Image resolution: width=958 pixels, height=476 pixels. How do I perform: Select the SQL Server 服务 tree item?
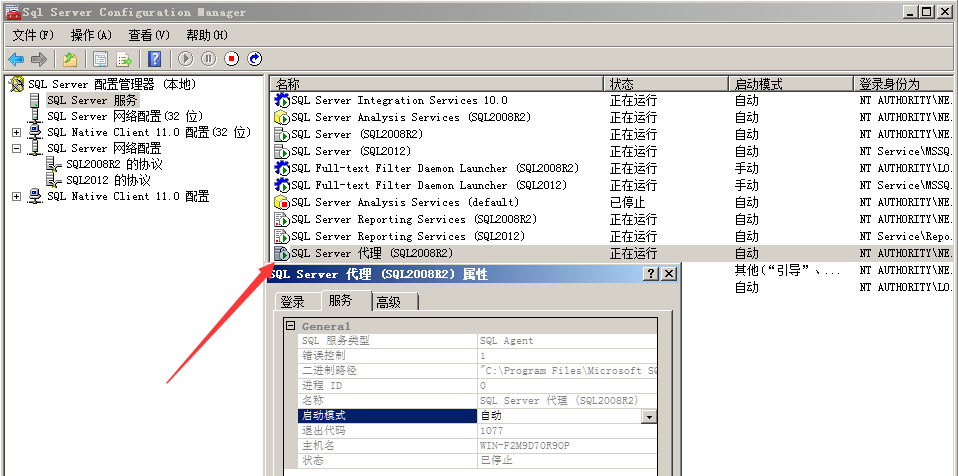[92, 100]
